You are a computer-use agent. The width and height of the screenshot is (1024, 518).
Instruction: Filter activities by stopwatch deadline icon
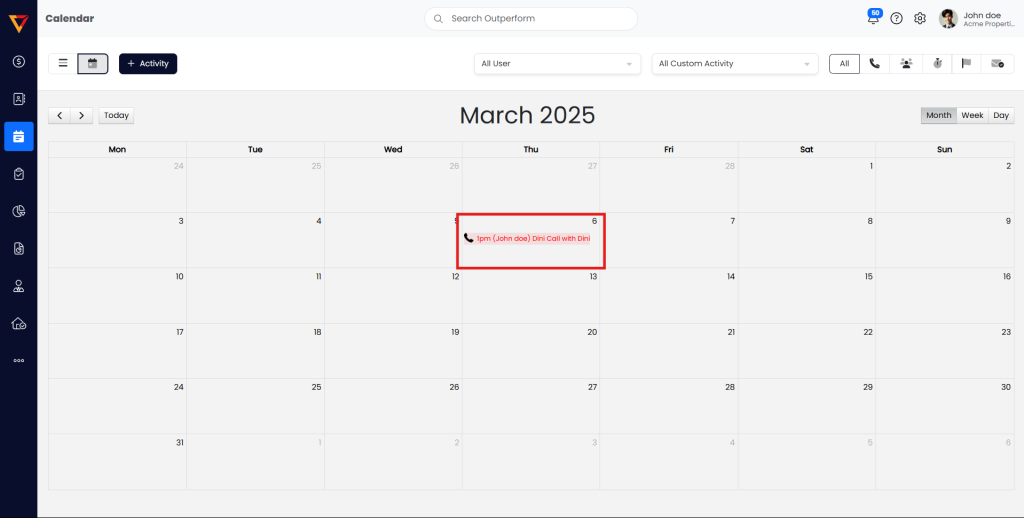[936, 63]
